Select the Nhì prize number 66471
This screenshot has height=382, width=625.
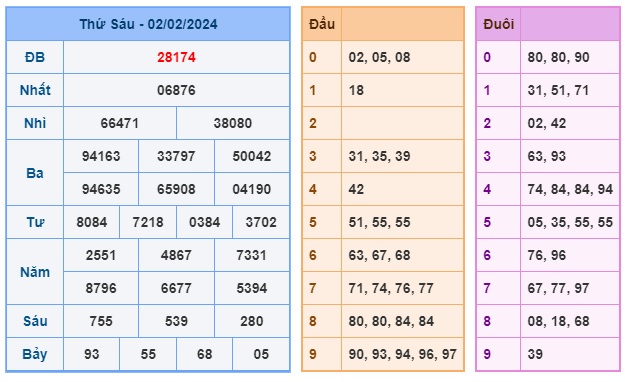pyautogui.click(x=120, y=123)
